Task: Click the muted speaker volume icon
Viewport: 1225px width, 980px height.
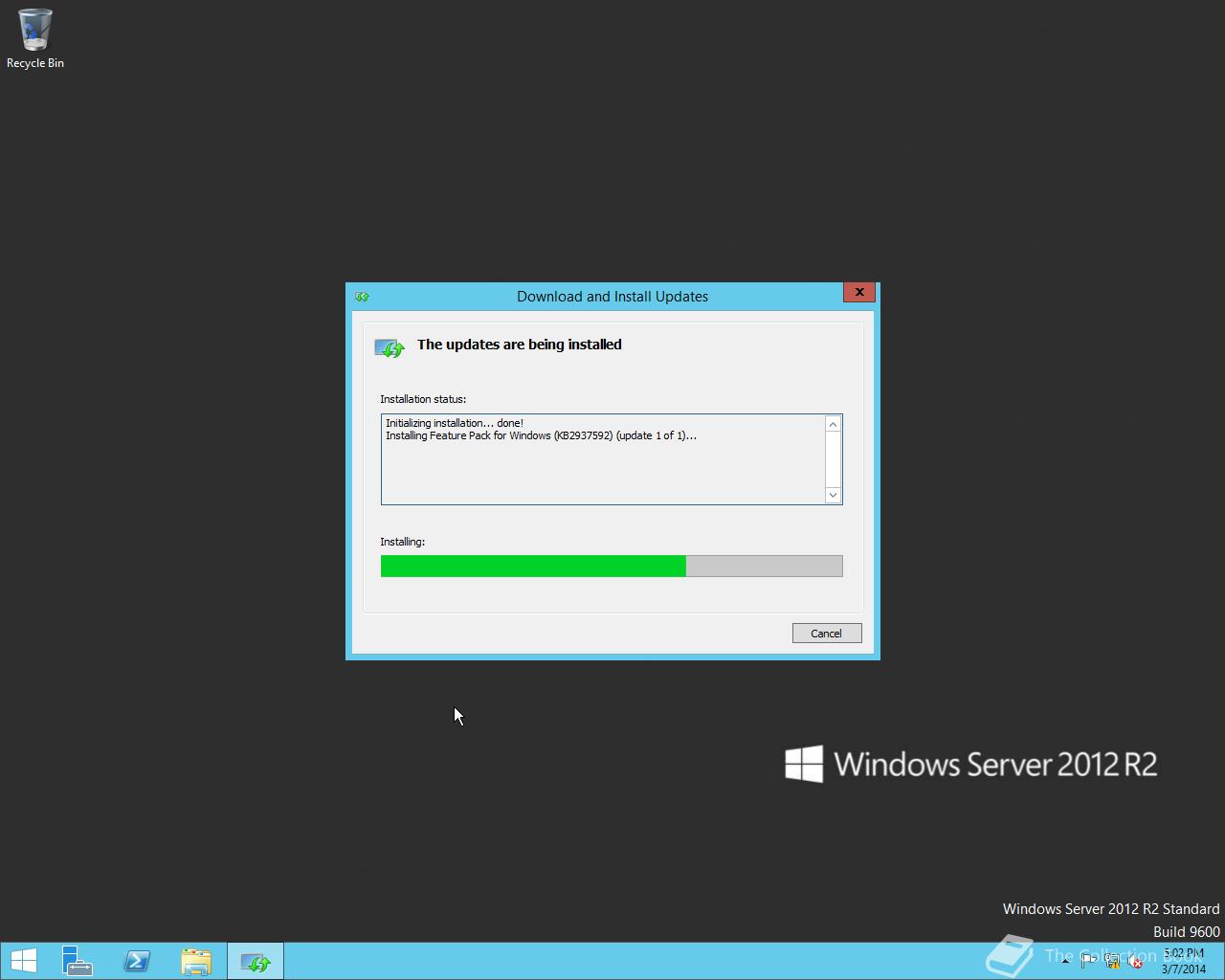Action: pos(1135,961)
